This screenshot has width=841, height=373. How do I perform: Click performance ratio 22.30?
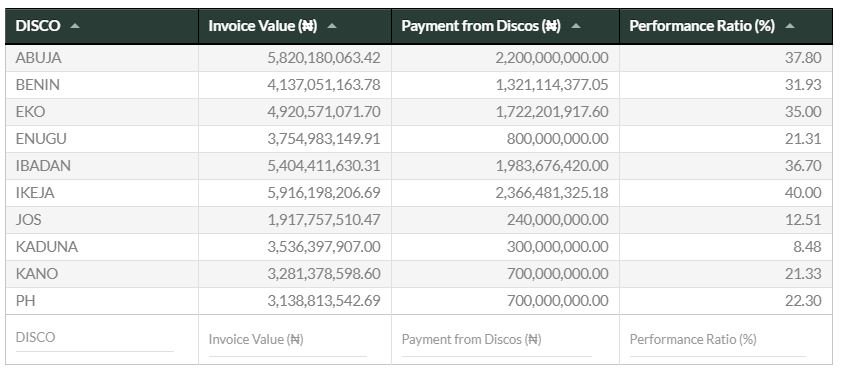pos(803,301)
